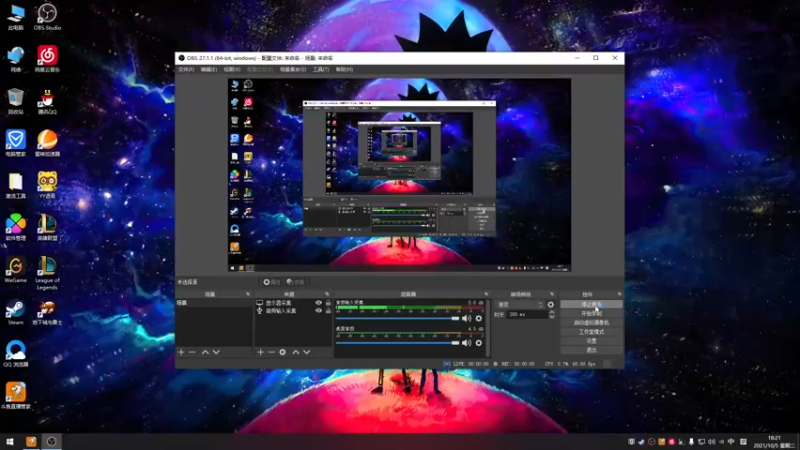Open the Edit (编辑) menu in OBS
Screen dimensions: 800x450
coord(209,69)
